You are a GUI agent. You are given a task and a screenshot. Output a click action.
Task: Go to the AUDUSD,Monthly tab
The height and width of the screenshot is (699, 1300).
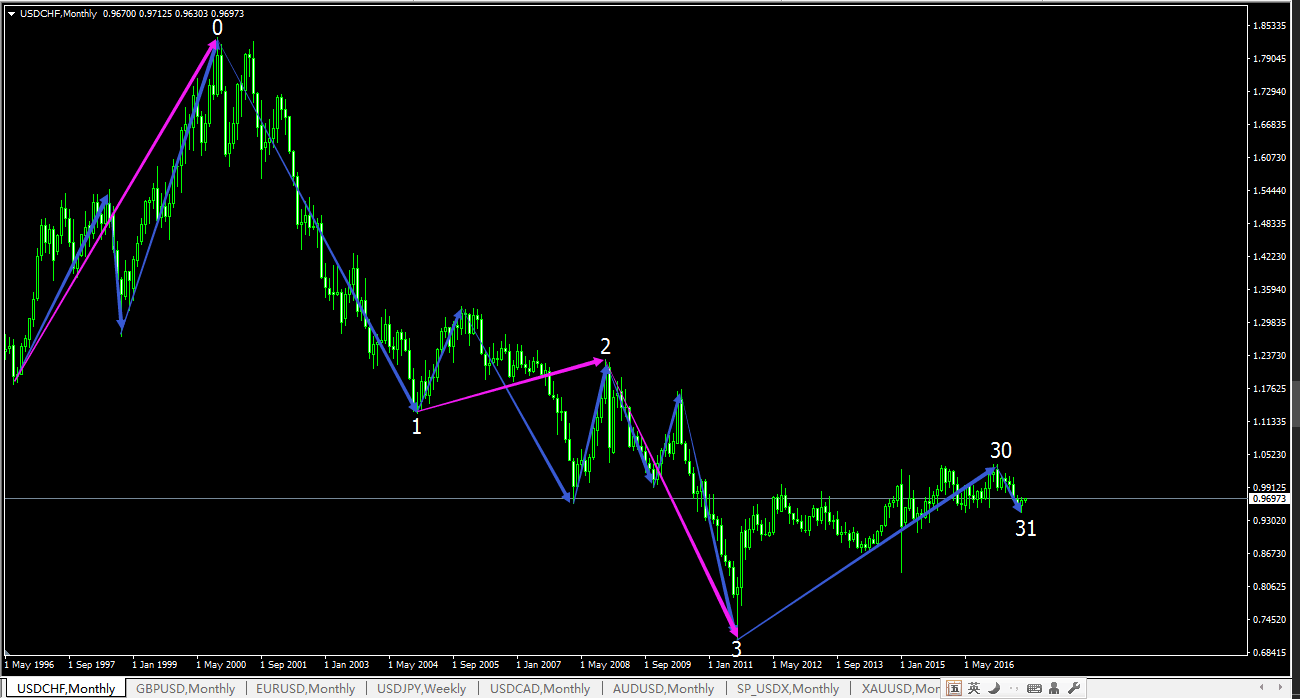(664, 688)
